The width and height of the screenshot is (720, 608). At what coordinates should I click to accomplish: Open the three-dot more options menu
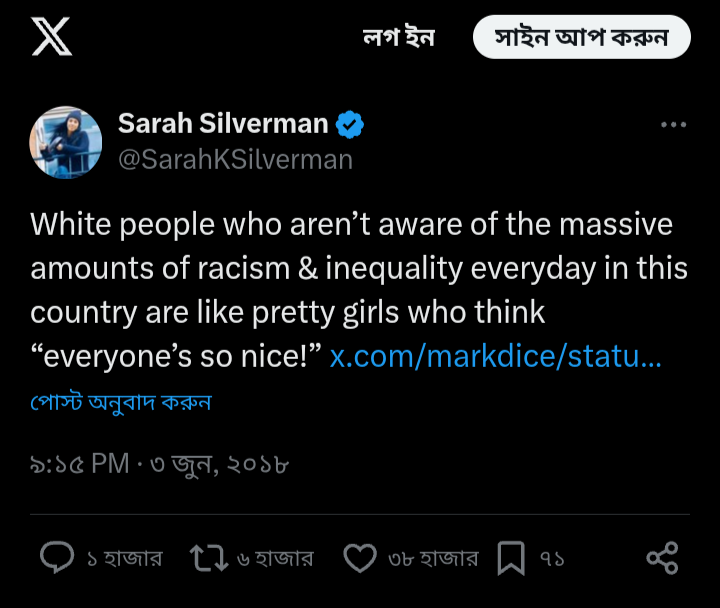[673, 124]
